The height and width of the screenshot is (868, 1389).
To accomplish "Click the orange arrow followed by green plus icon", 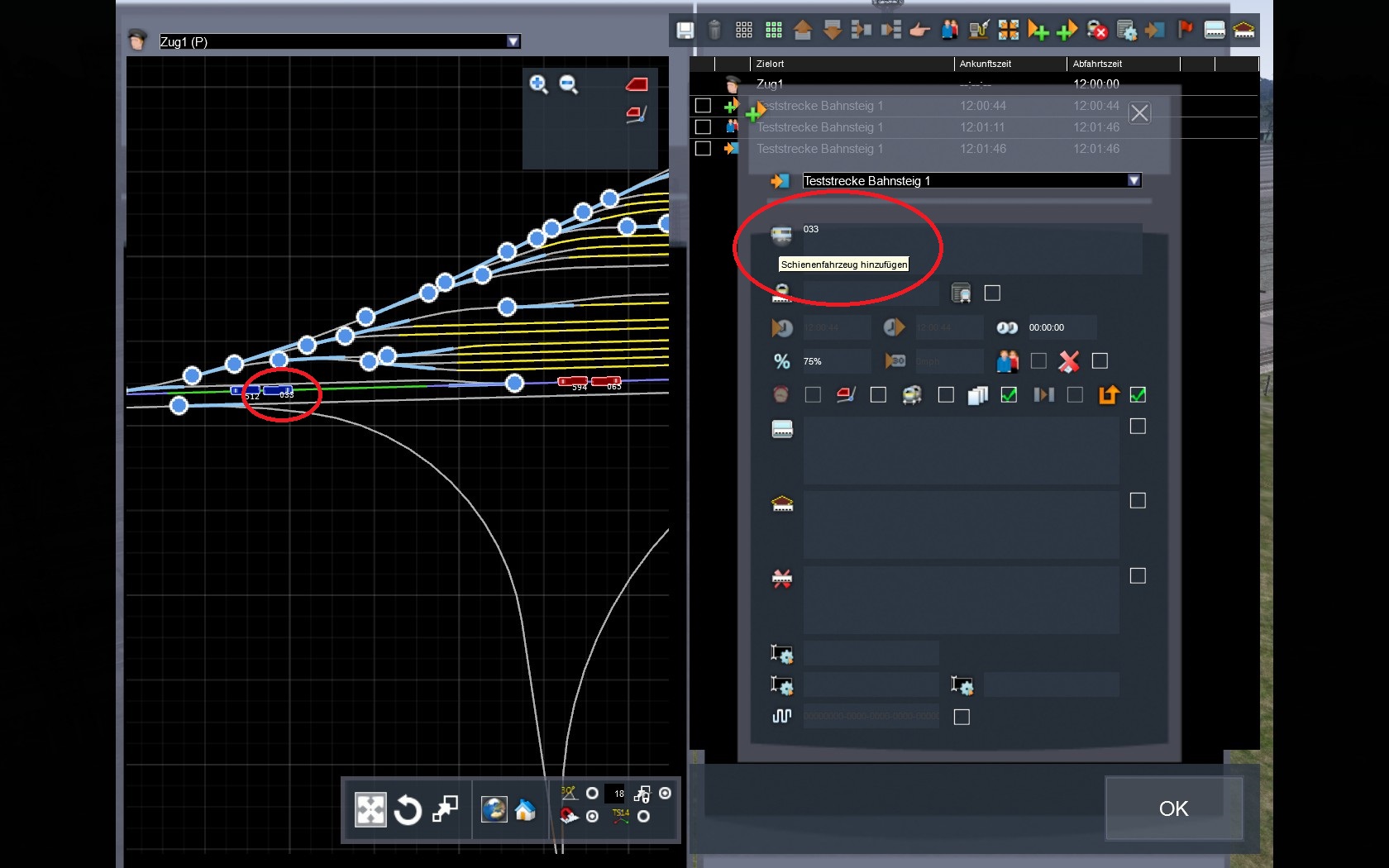I will [1038, 31].
